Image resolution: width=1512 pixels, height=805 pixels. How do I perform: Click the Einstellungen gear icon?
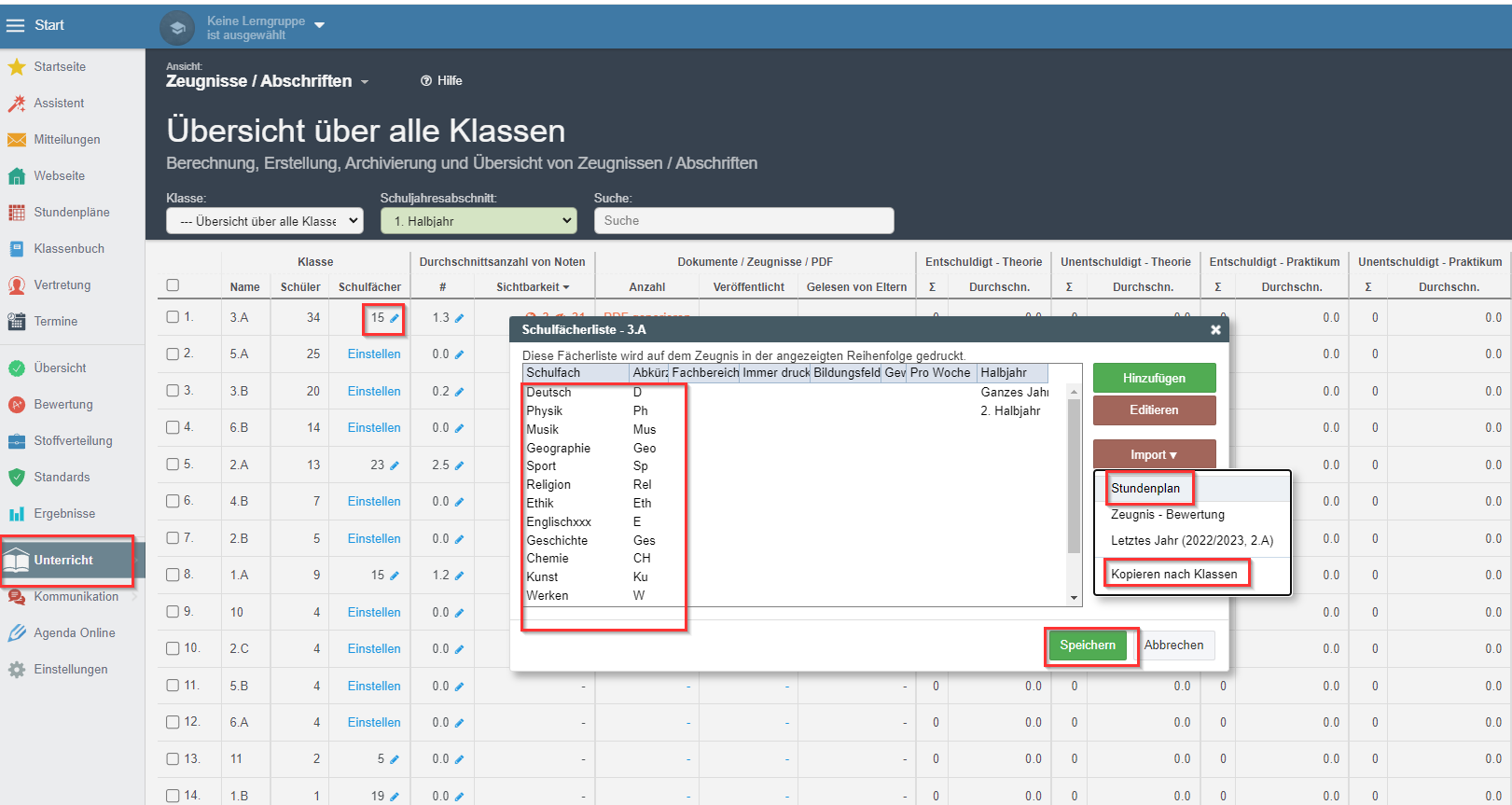tap(16, 670)
